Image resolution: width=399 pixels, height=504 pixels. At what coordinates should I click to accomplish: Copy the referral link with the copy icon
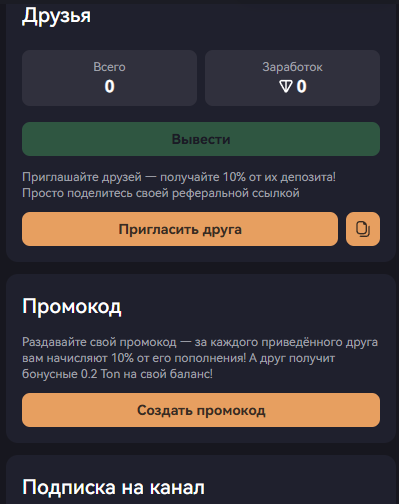(x=363, y=229)
